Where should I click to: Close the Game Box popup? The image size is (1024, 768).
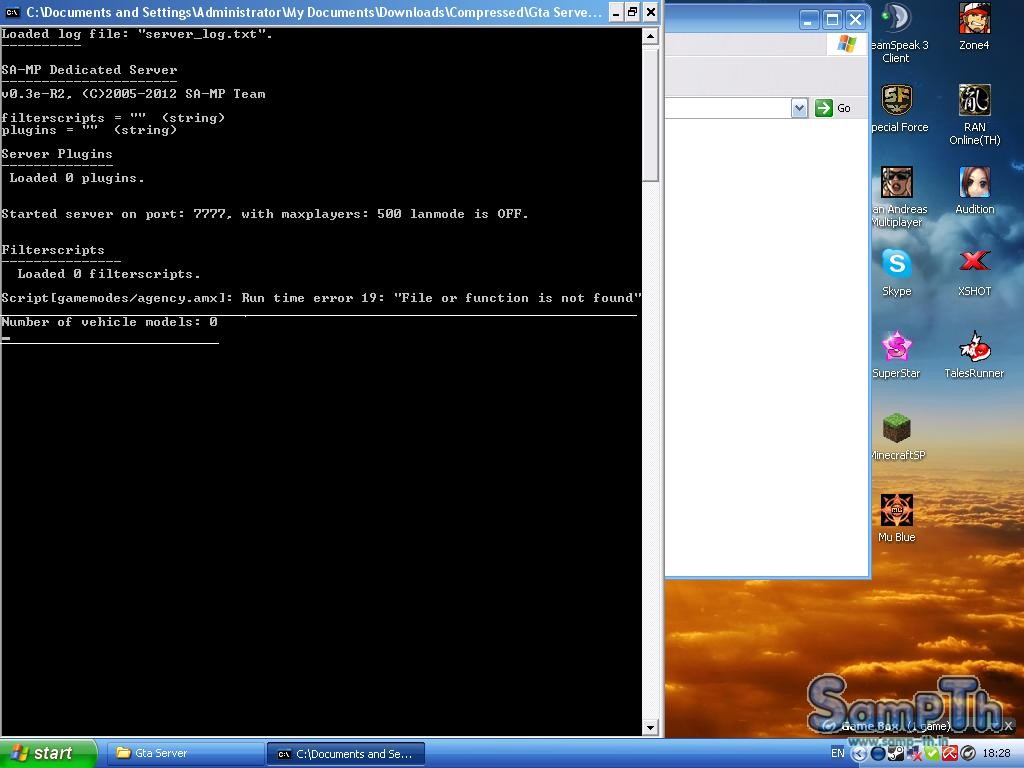(1008, 726)
